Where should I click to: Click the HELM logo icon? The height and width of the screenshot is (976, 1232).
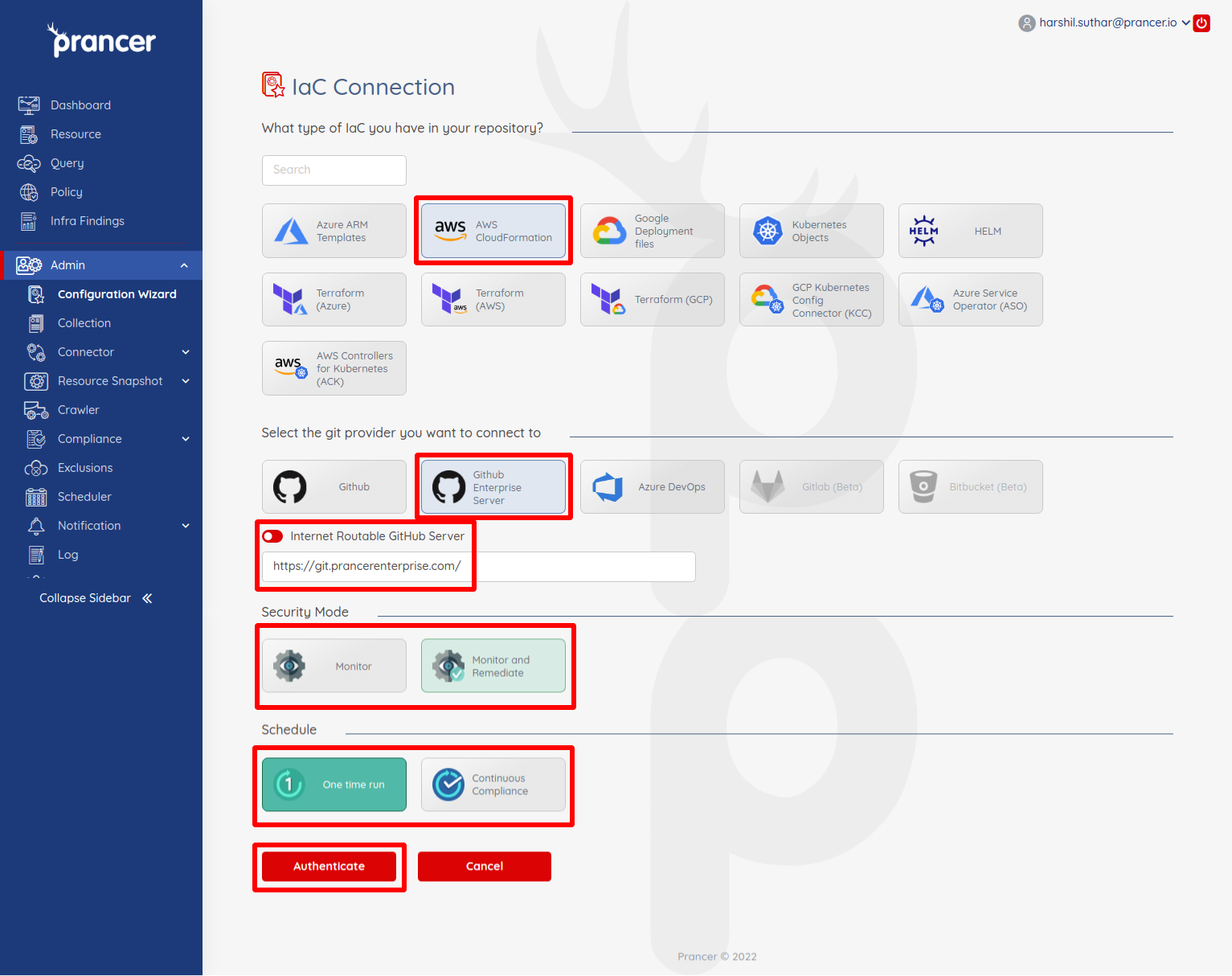(x=923, y=232)
